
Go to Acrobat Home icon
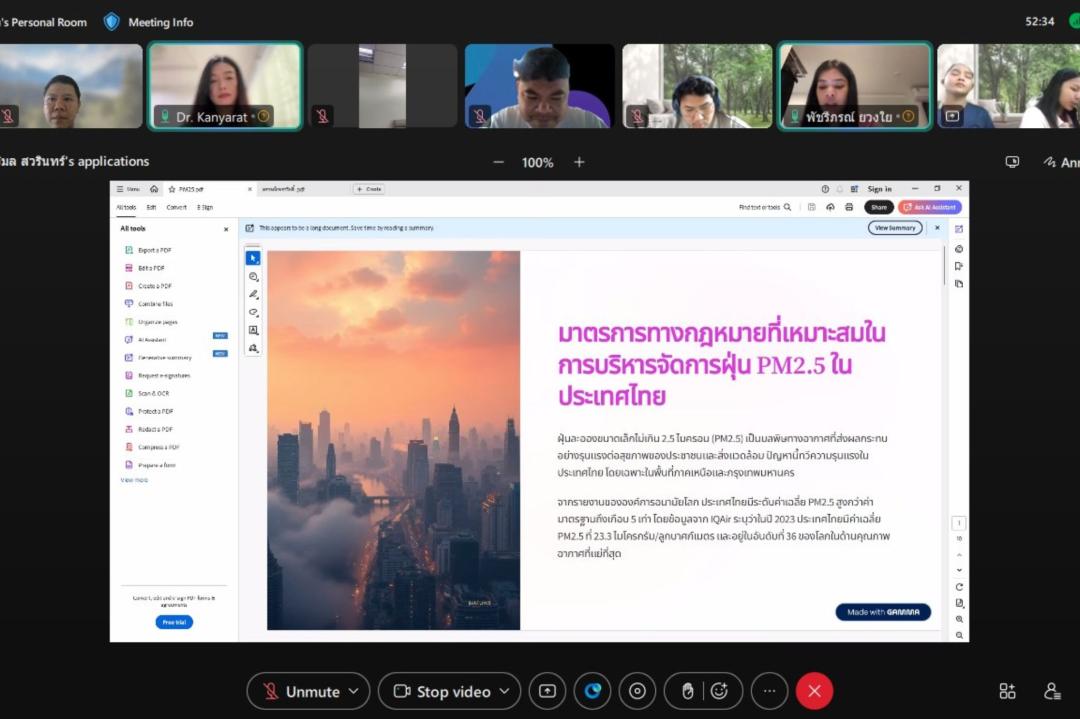(154, 189)
